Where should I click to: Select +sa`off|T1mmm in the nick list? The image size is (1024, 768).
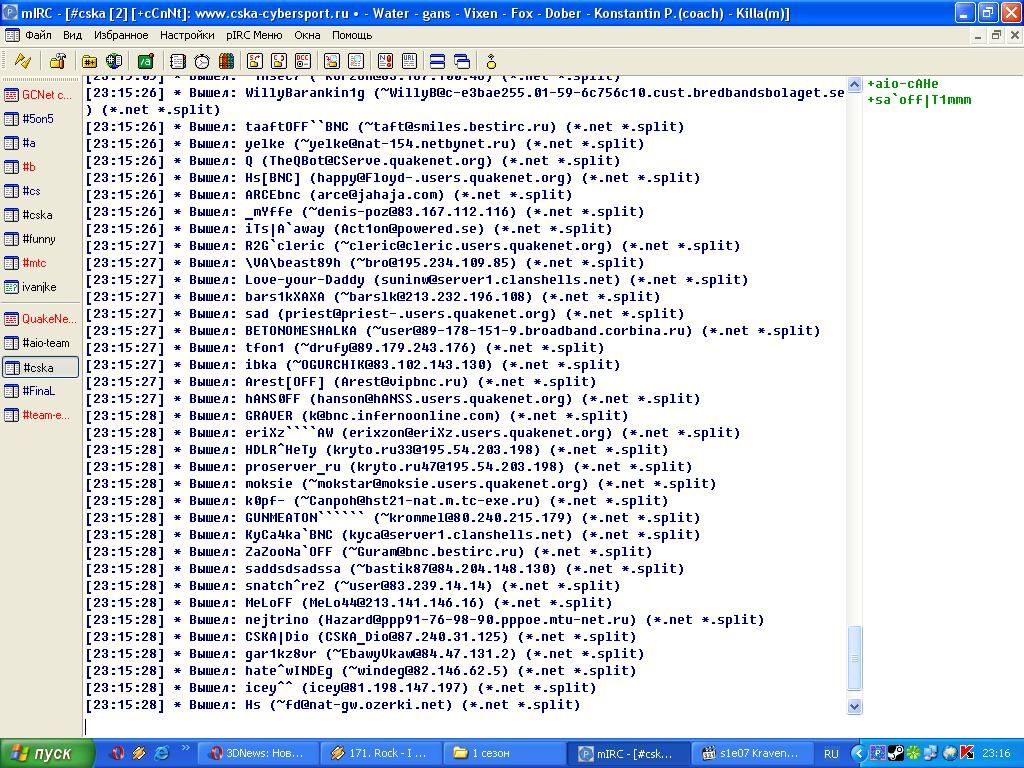[919, 100]
